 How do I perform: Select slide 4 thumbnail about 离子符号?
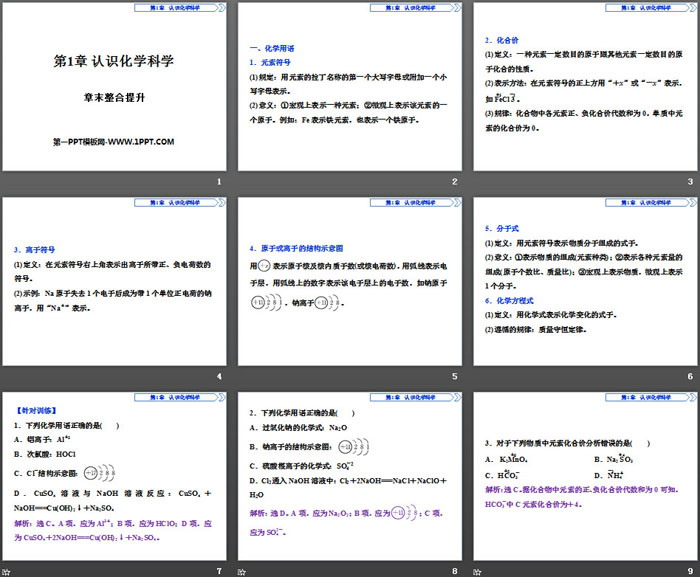click(114, 282)
